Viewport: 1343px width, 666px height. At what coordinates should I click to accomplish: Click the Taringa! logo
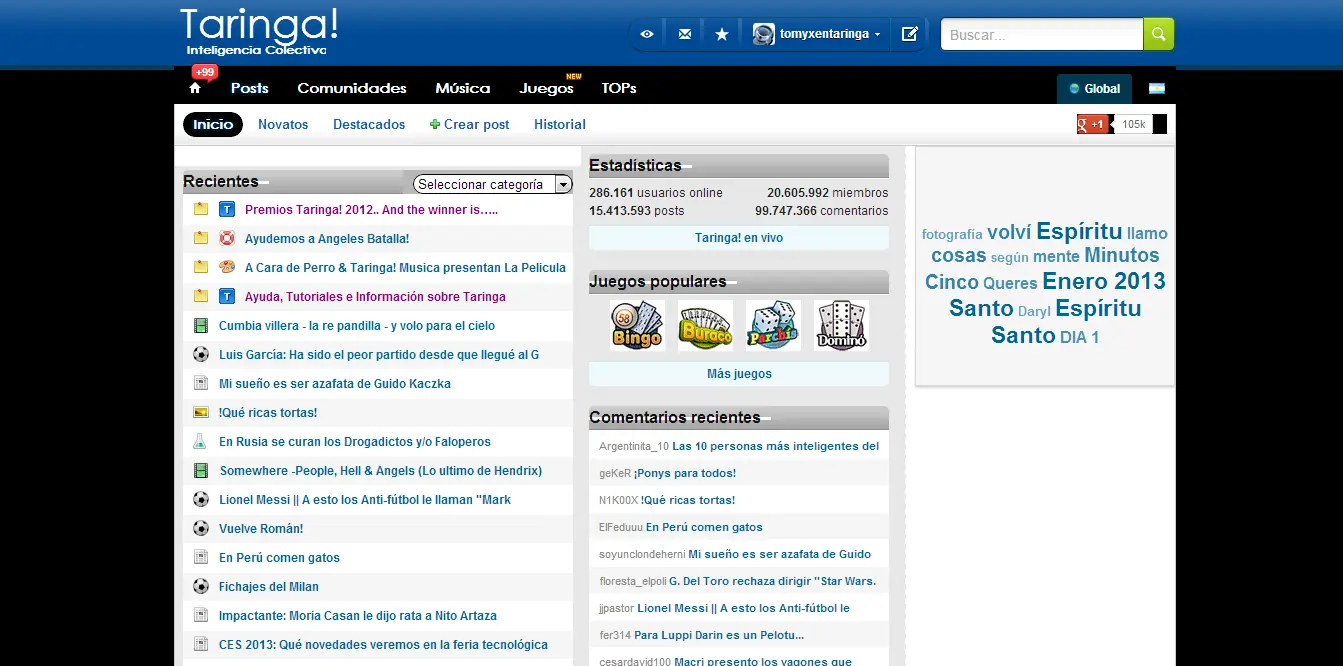[x=259, y=32]
